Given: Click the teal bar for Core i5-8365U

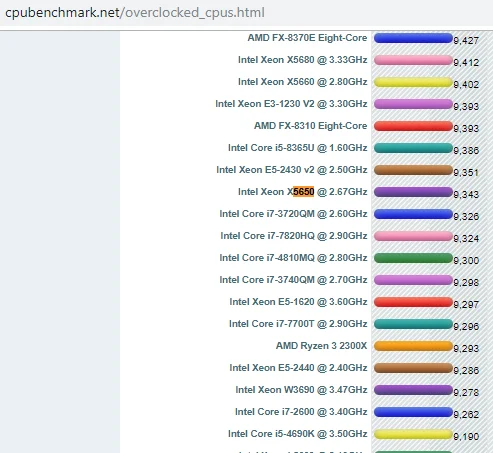Looking at the screenshot, I should pos(413,148).
